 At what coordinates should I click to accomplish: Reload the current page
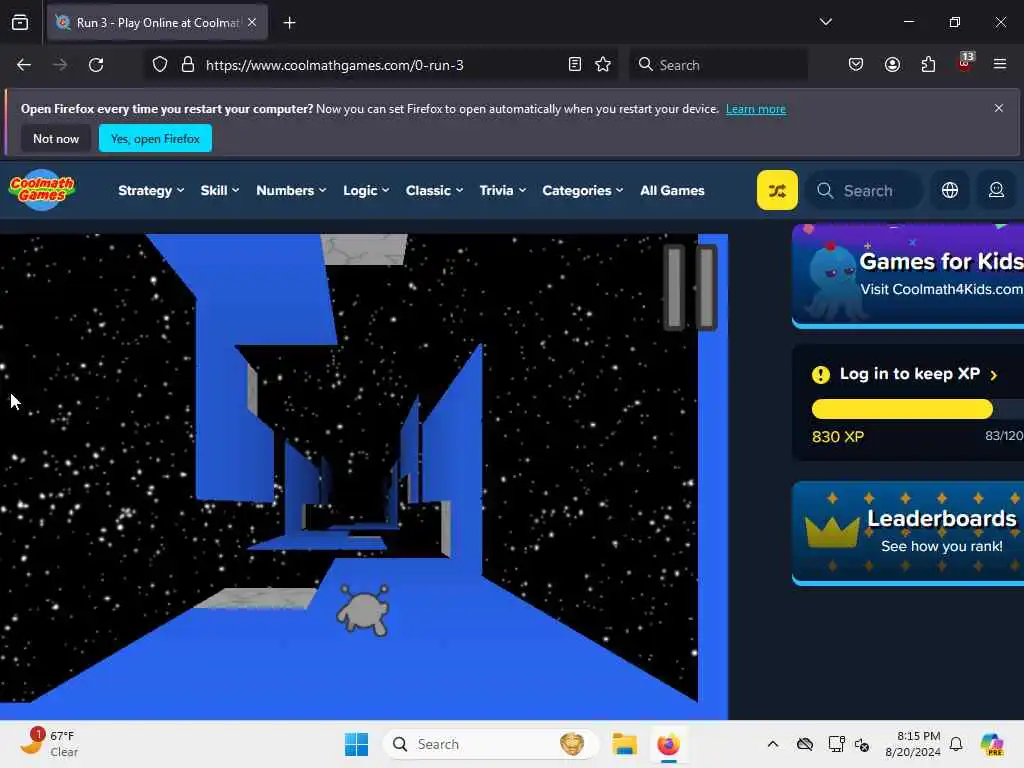tap(96, 65)
